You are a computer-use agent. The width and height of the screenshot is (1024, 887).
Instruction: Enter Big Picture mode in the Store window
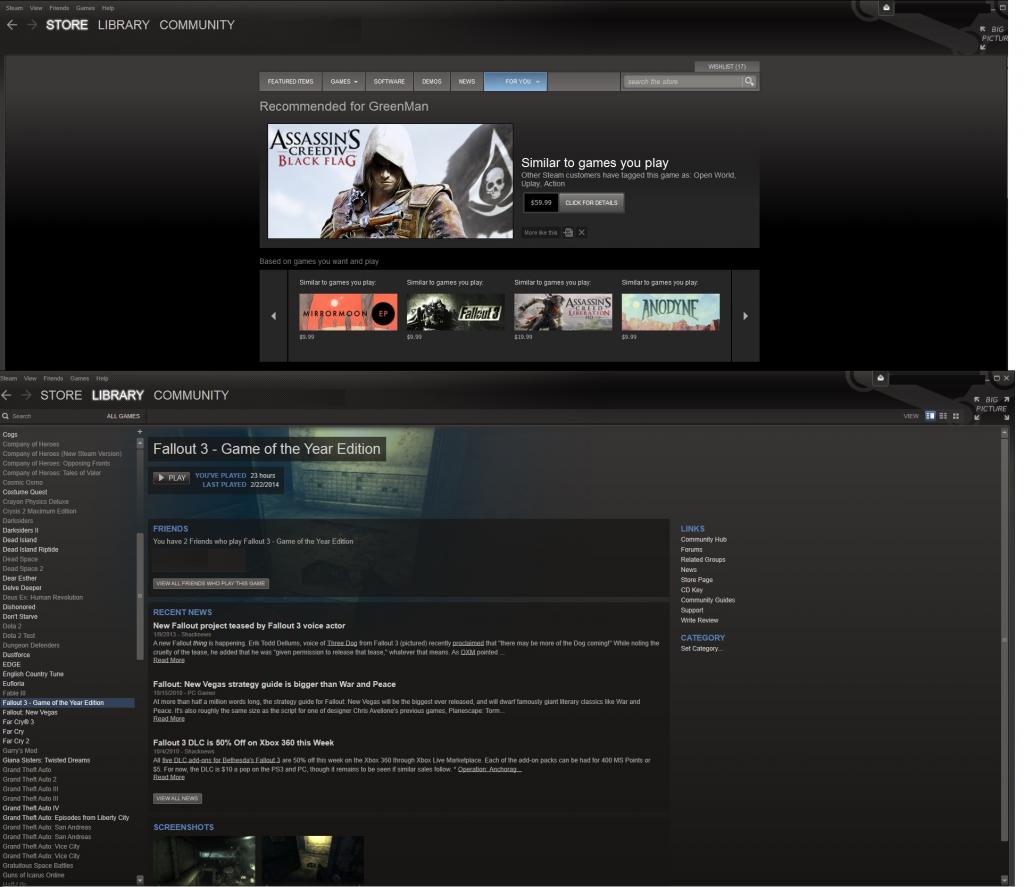pos(994,37)
